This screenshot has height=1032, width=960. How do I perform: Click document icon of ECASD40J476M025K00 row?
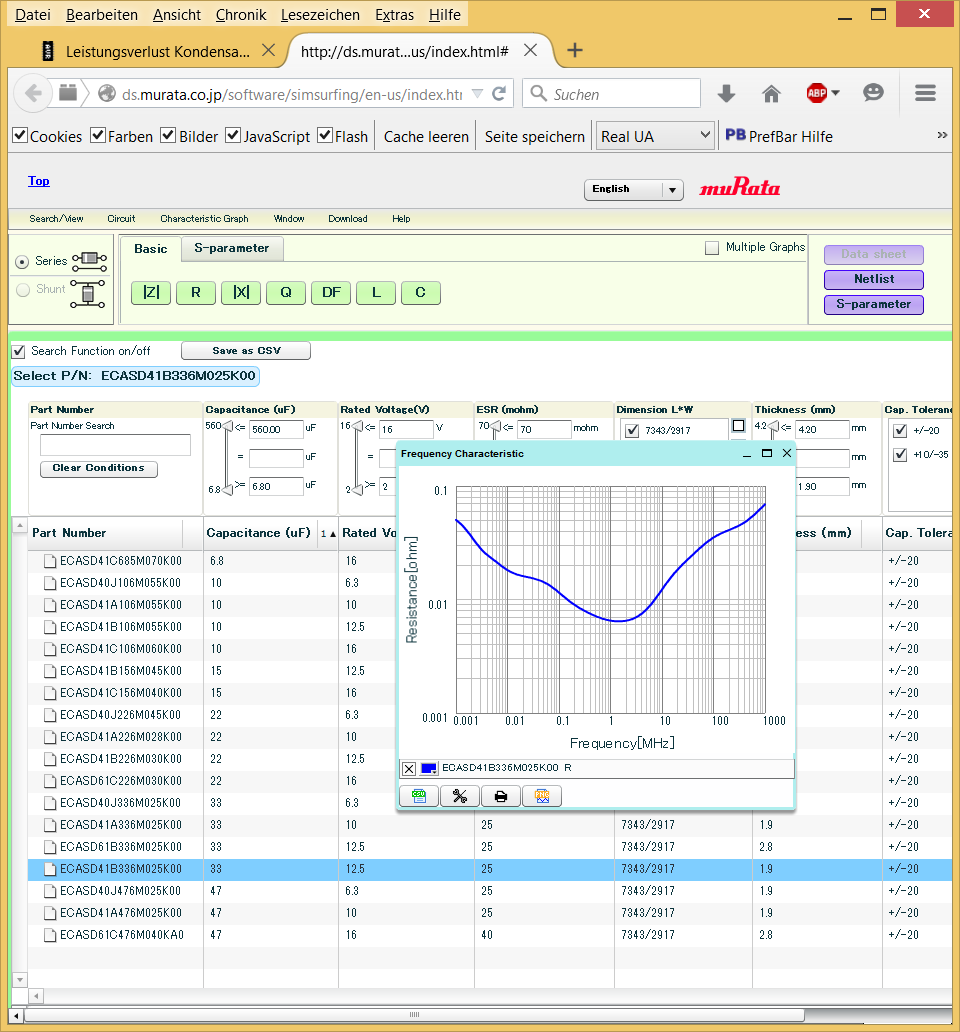pos(49,891)
